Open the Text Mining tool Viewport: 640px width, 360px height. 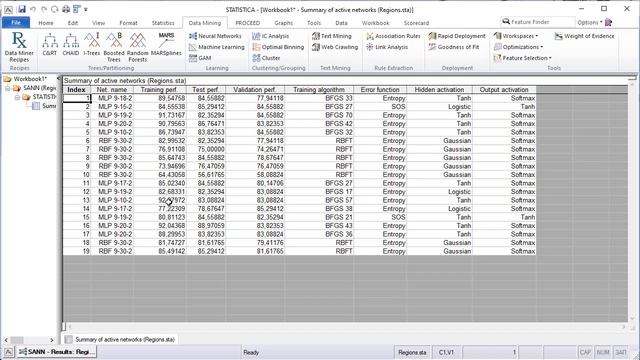[x=331, y=36]
